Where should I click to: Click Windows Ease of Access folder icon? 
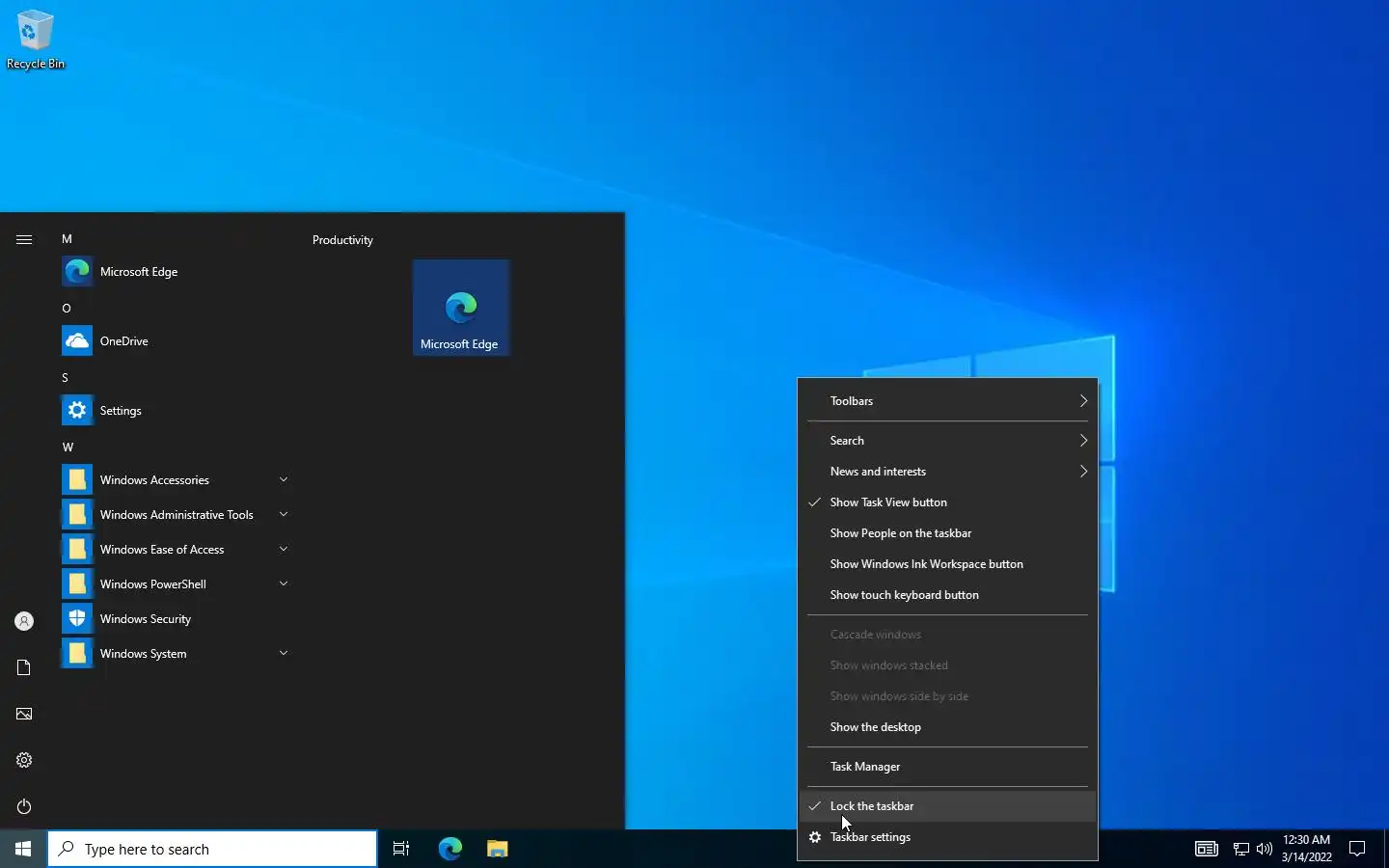[x=77, y=549]
